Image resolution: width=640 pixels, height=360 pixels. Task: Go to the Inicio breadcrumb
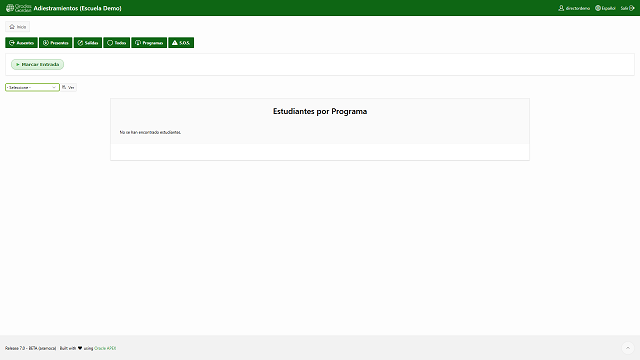tap(18, 27)
